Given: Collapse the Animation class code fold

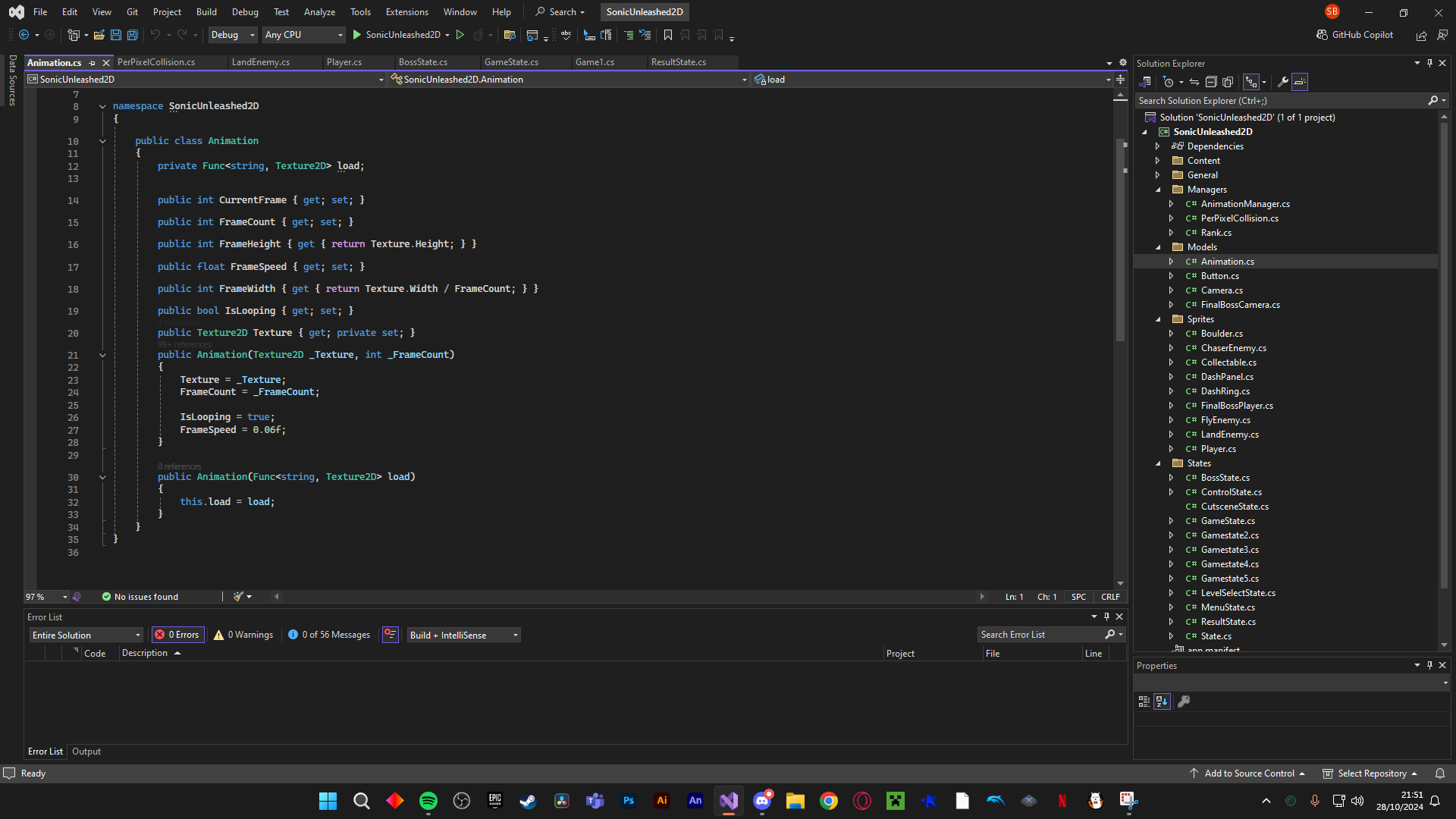Looking at the screenshot, I should click(x=102, y=141).
